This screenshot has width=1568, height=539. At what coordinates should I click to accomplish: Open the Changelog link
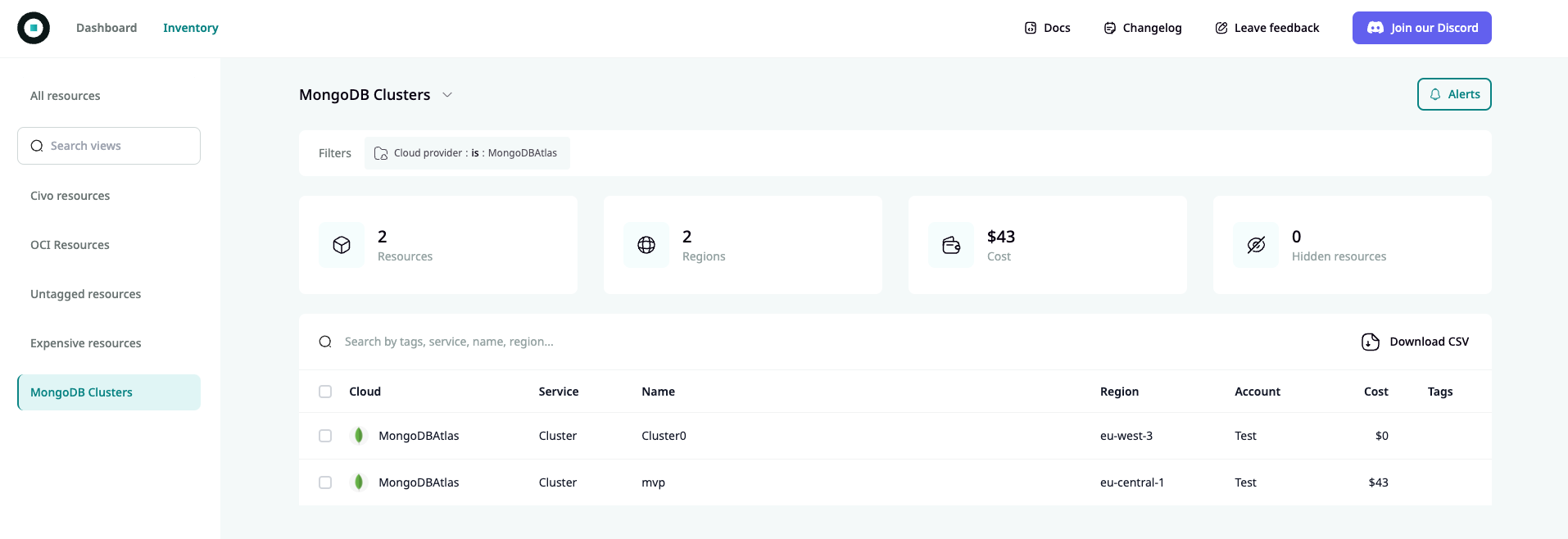click(1143, 28)
